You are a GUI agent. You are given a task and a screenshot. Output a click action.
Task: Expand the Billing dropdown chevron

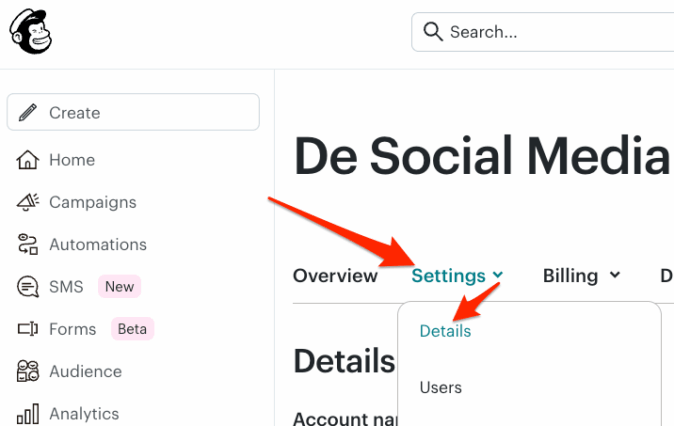(x=614, y=276)
